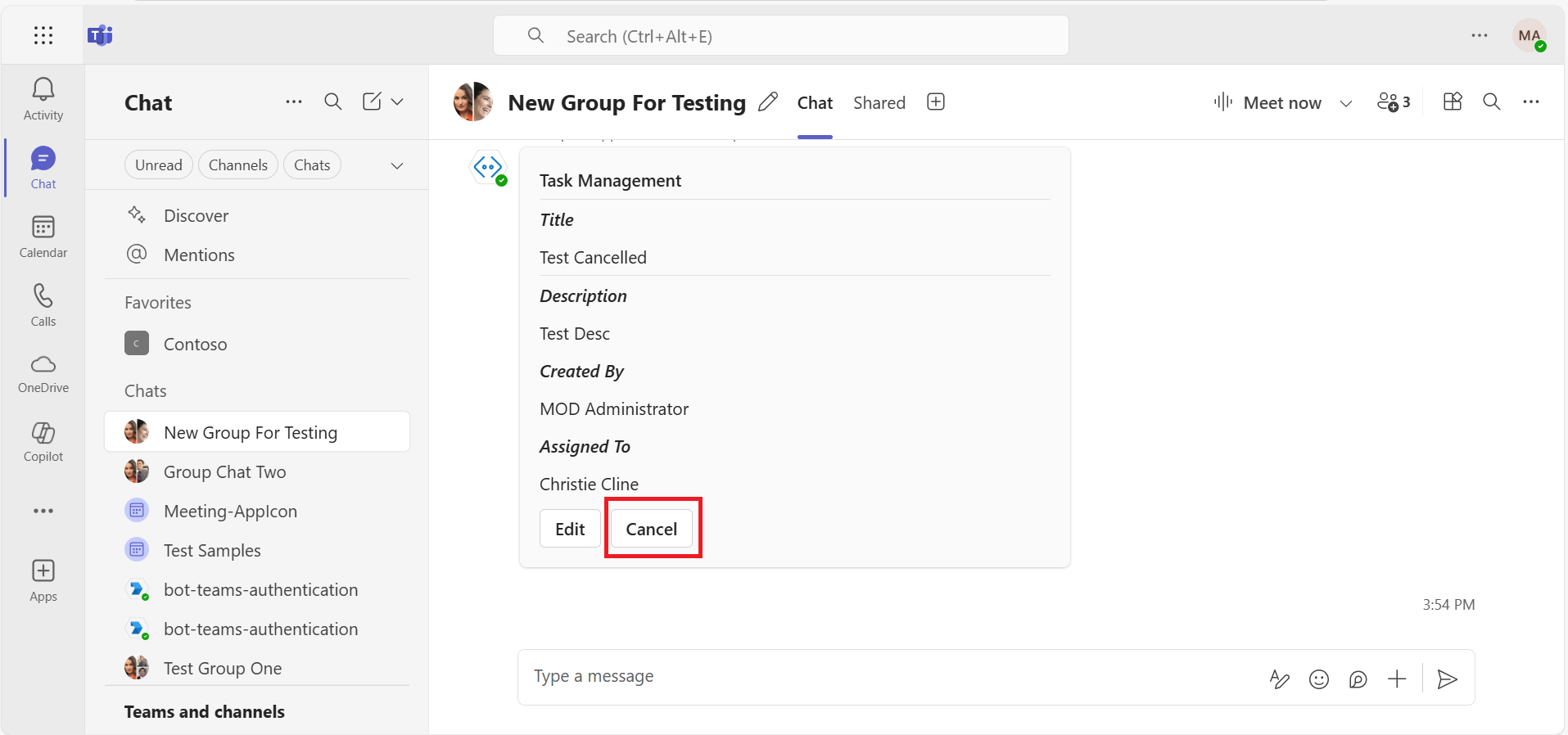The image size is (1568, 735).
Task: Send the message arrow icon
Action: [x=1447, y=679]
